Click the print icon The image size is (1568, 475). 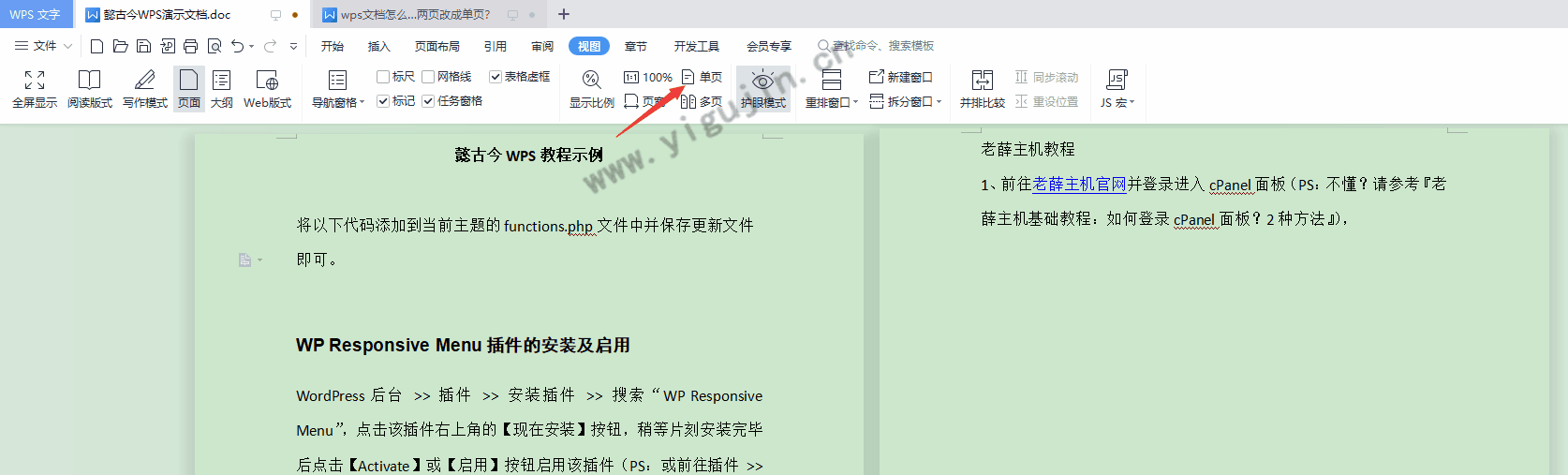(x=191, y=46)
